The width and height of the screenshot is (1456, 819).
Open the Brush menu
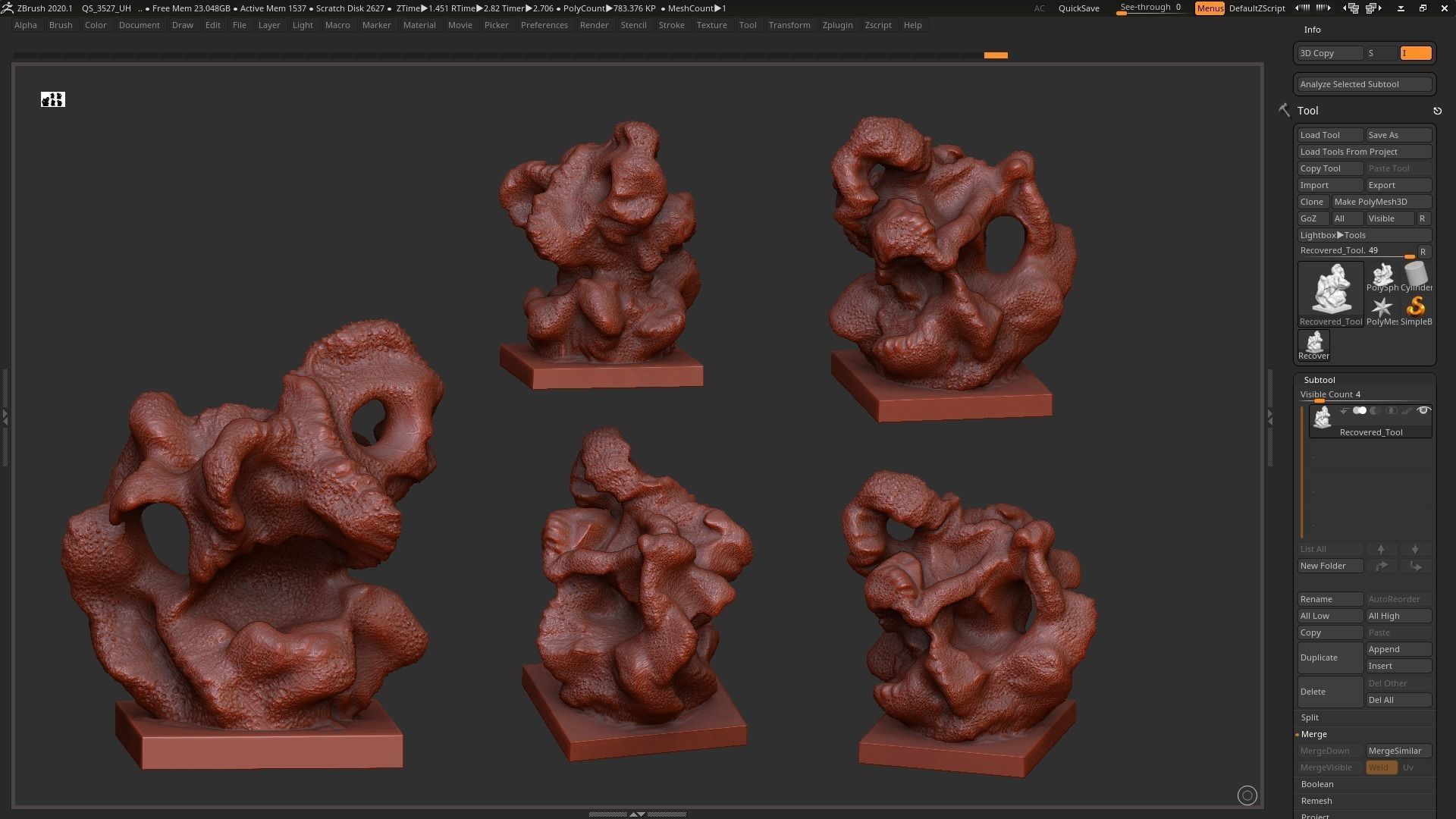tap(61, 25)
